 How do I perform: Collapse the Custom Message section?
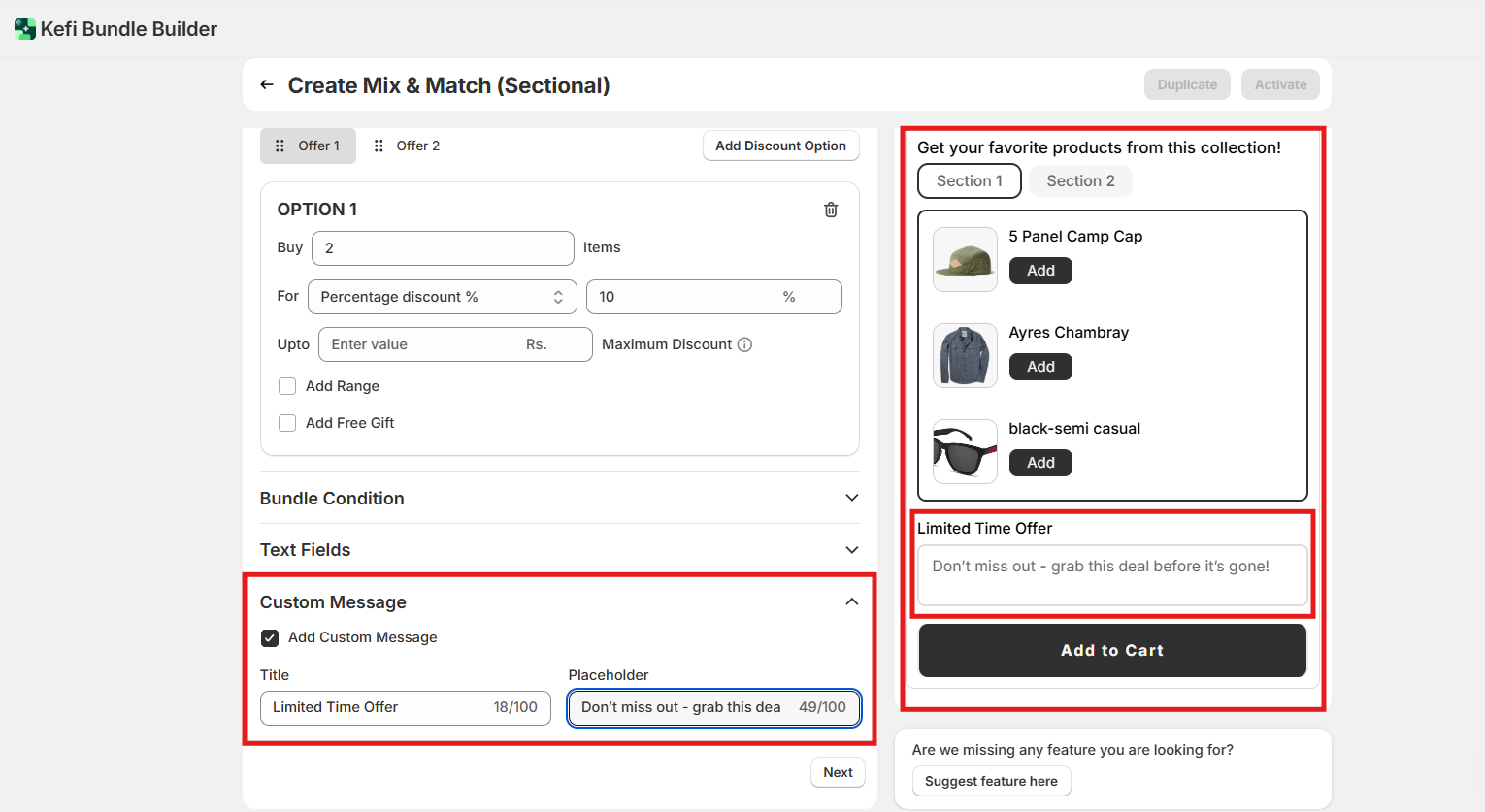coord(851,601)
